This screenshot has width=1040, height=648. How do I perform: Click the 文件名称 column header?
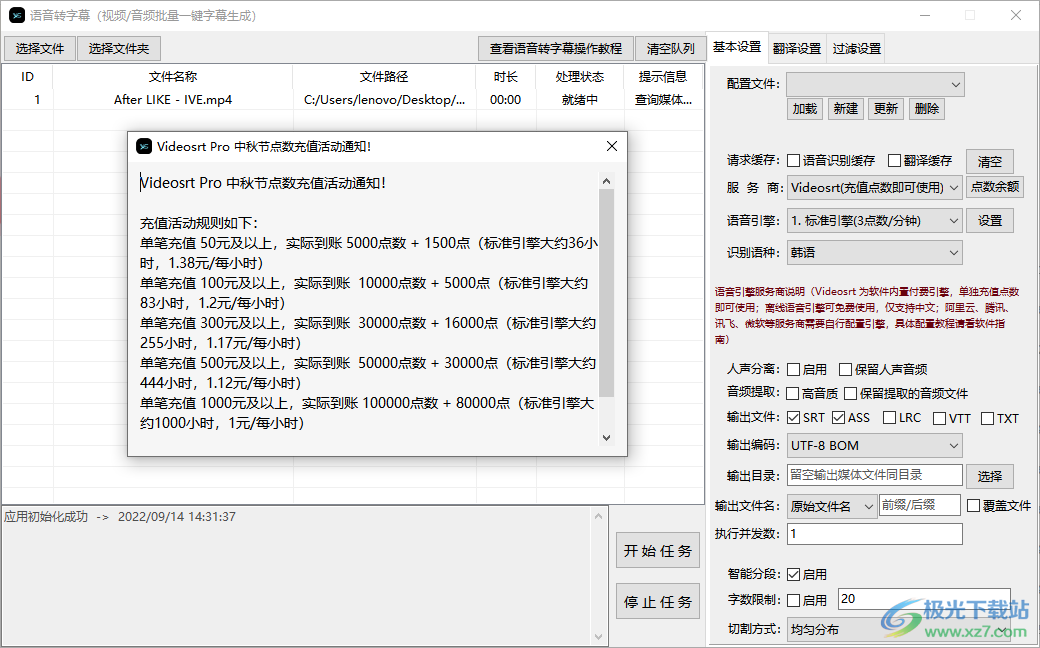(172, 77)
